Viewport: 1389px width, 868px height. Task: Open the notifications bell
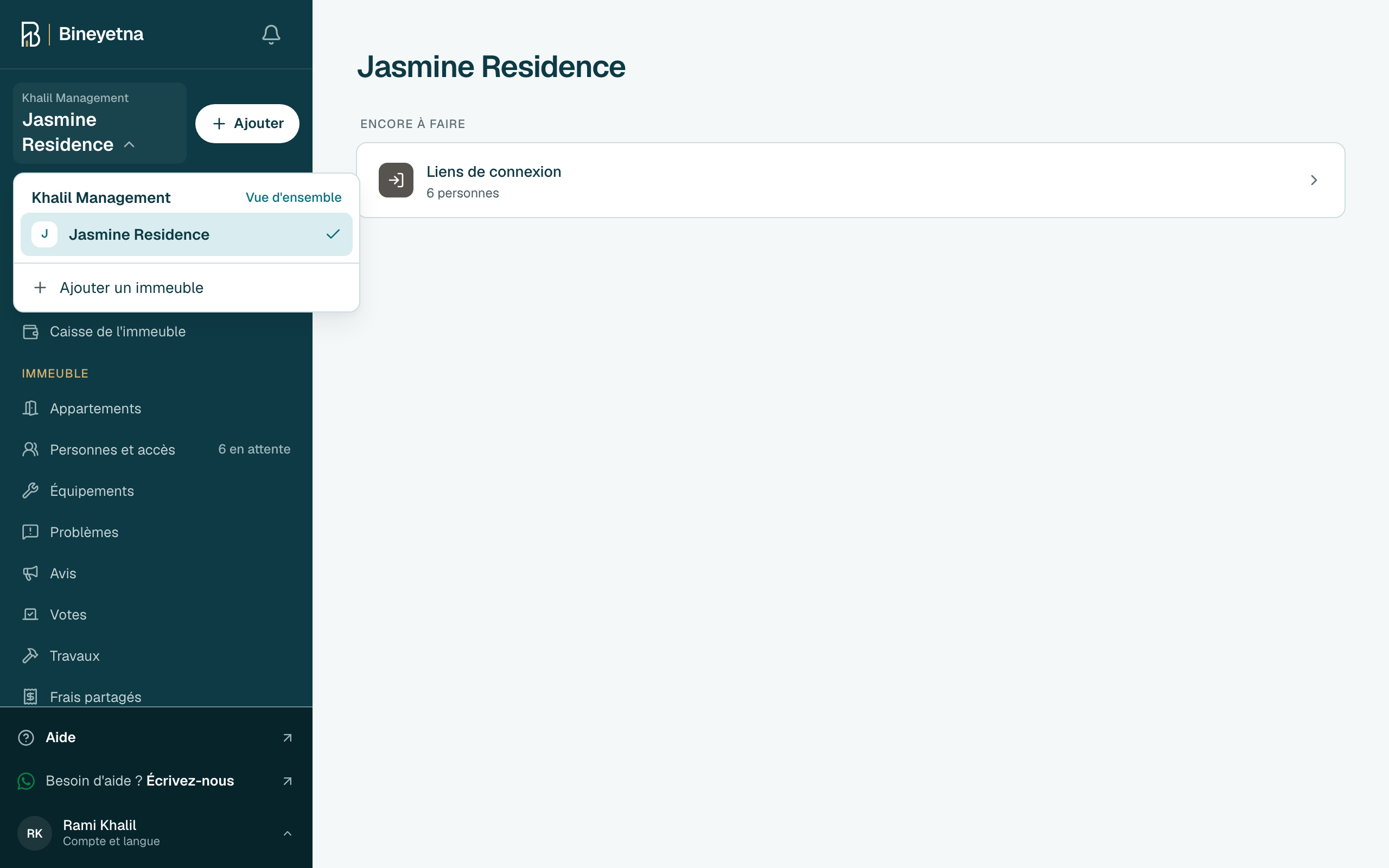coord(271,34)
